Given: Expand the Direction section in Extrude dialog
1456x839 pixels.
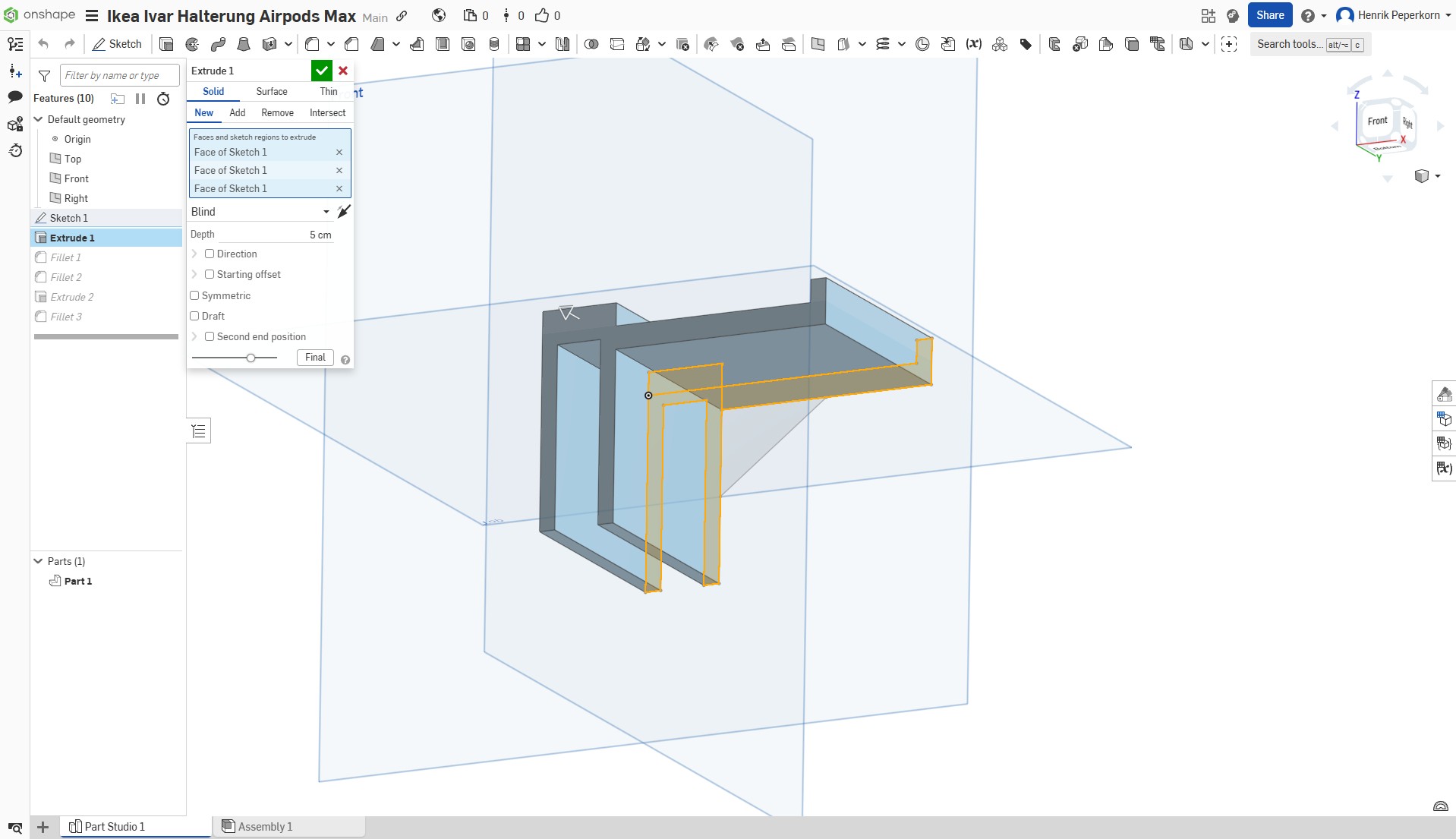Looking at the screenshot, I should (x=195, y=254).
